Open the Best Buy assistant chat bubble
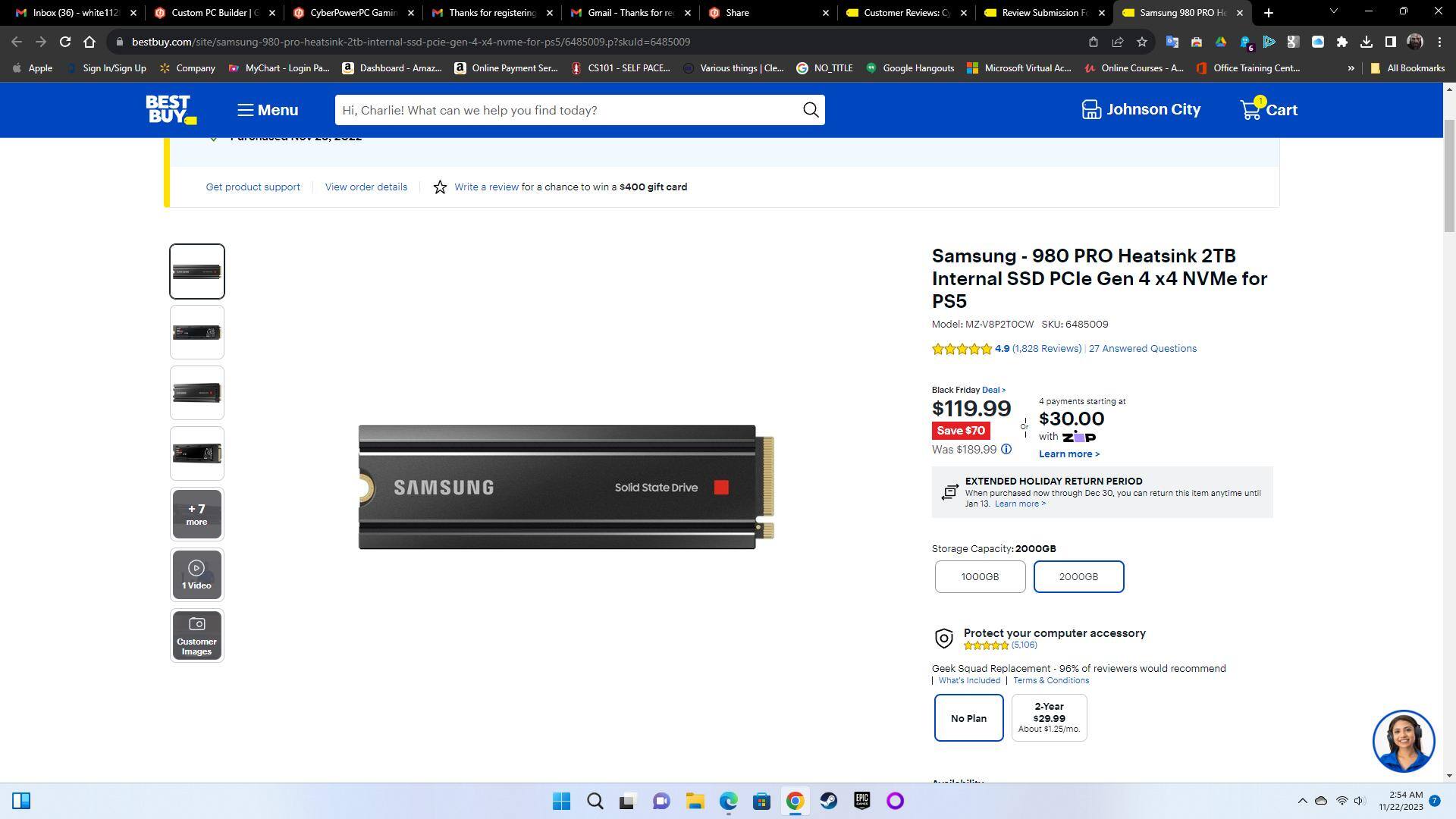This screenshot has height=819, width=1456. pyautogui.click(x=1402, y=741)
